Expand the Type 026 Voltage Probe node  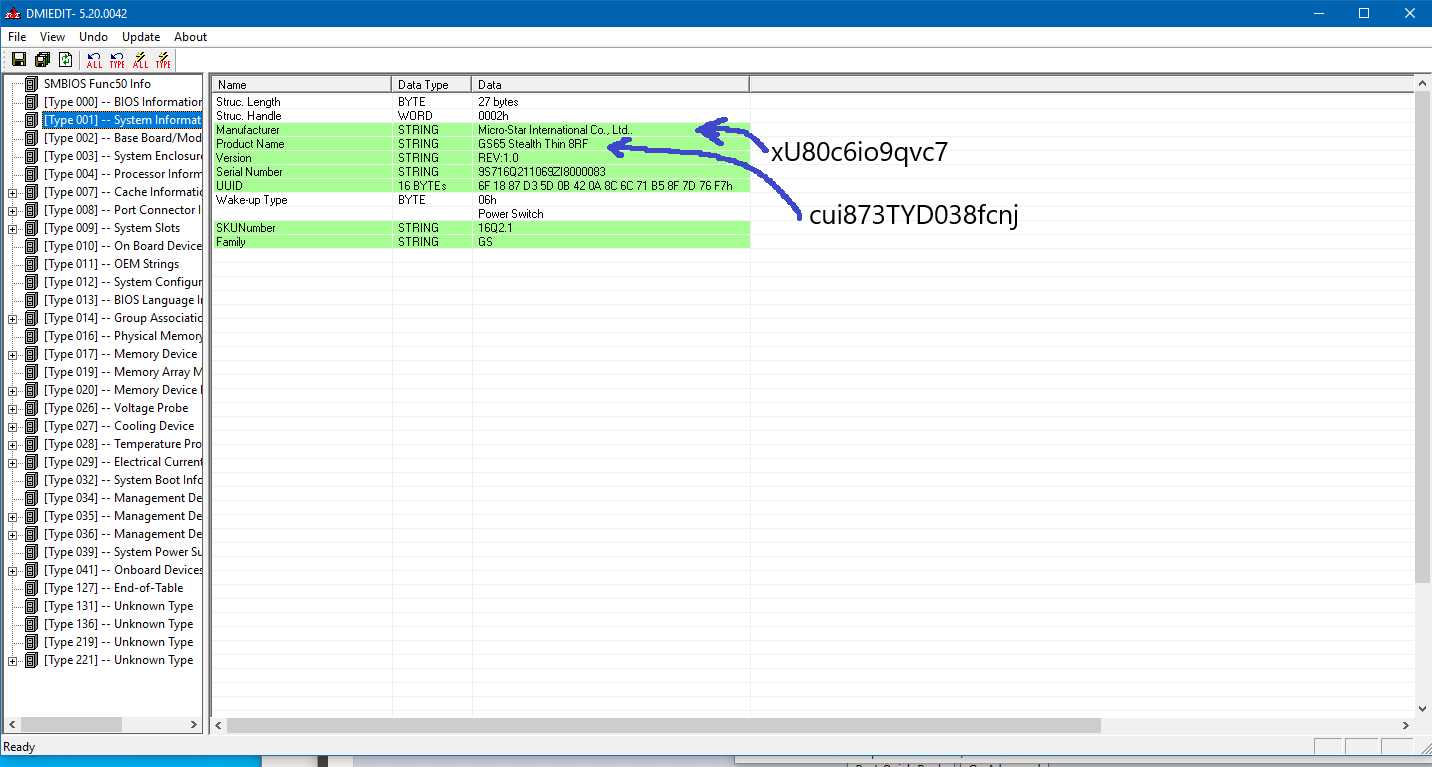[x=12, y=408]
